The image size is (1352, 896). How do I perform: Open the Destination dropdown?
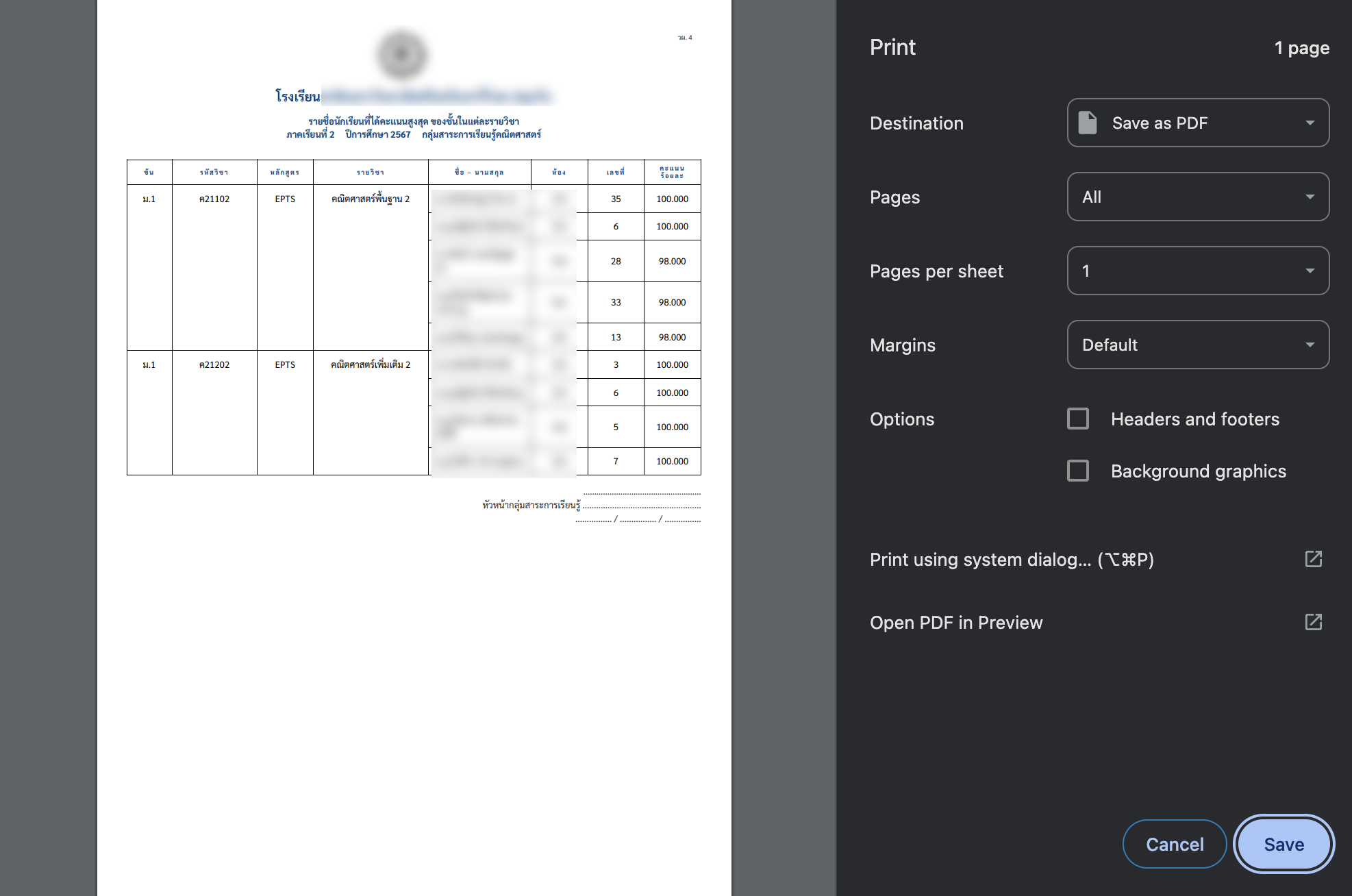point(1197,123)
